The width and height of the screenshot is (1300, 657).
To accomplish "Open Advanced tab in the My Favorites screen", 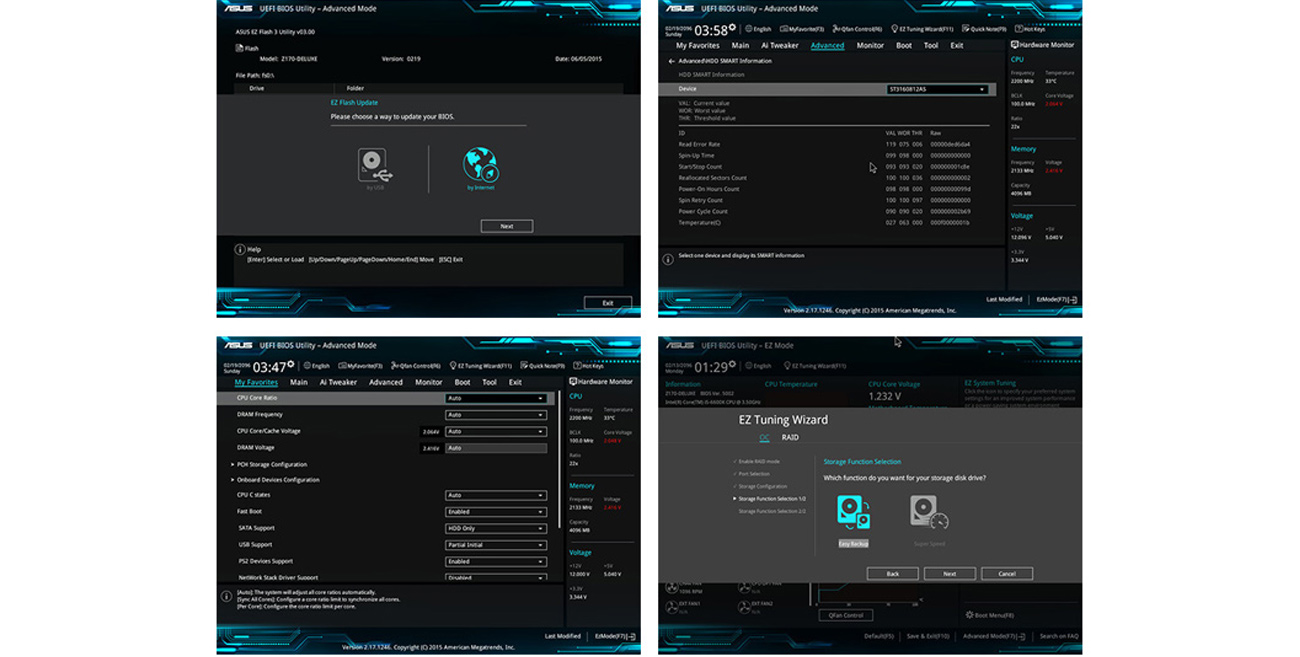I will click(x=385, y=382).
